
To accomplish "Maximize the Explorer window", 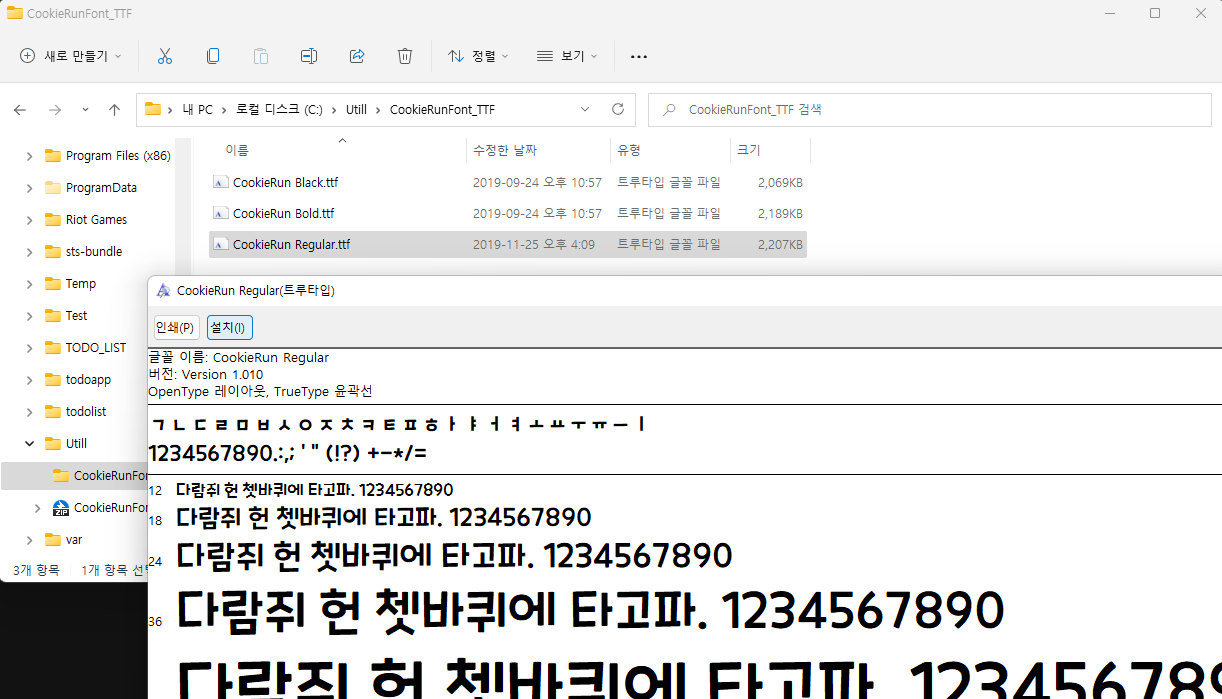I will [1155, 13].
